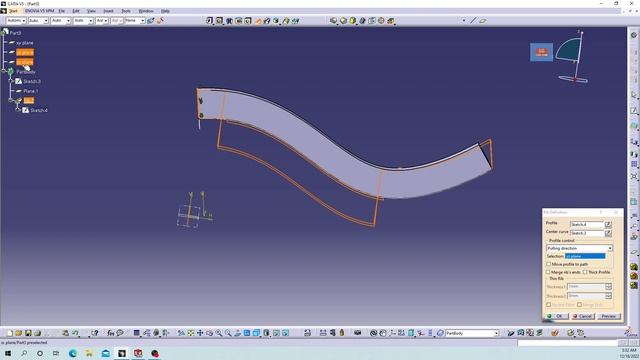Click the Center curve Sketch.3 edit icon
The image size is (640, 360).
(x=608, y=233)
